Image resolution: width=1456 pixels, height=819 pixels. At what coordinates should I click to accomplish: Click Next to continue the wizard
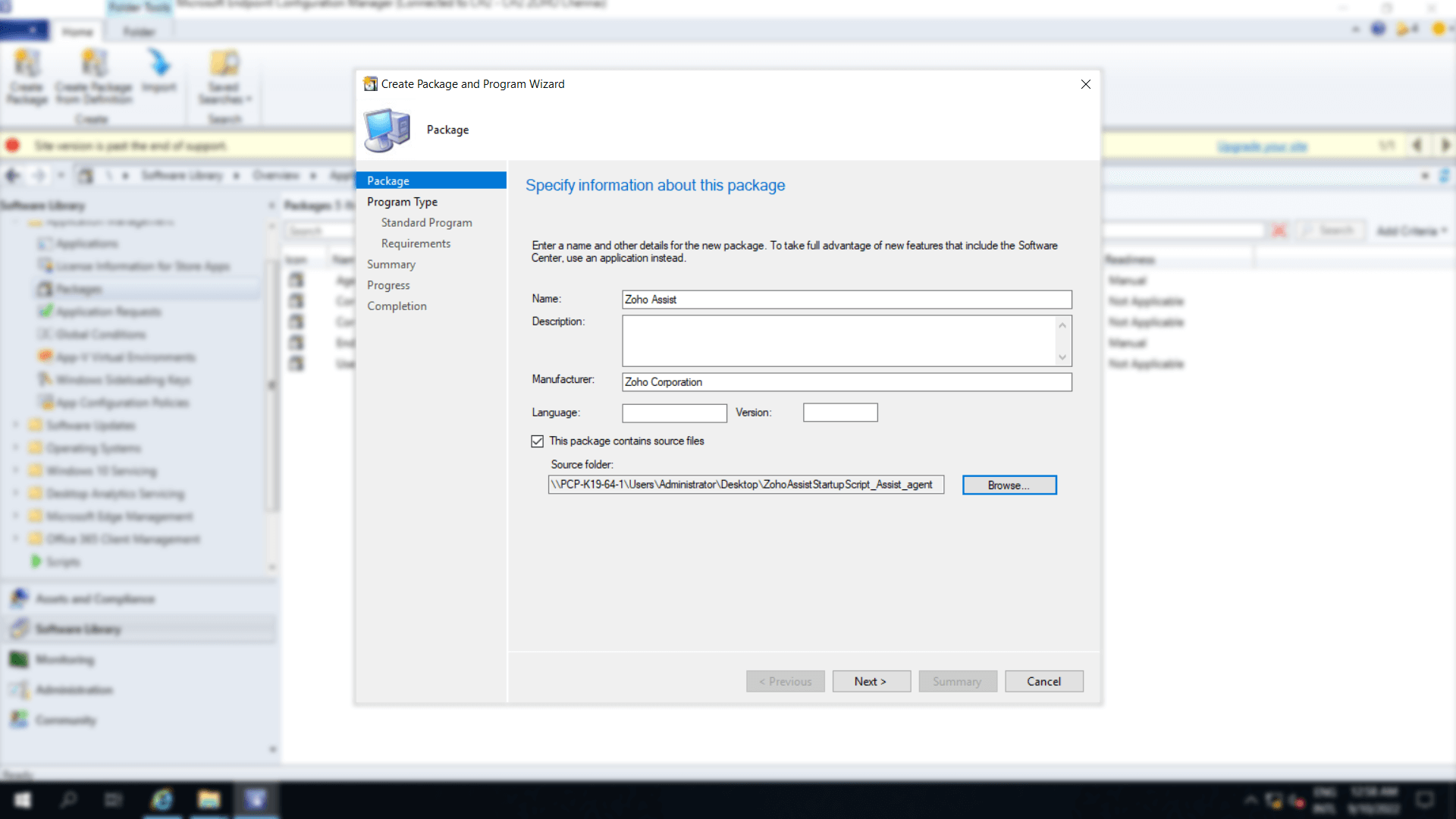tap(871, 681)
